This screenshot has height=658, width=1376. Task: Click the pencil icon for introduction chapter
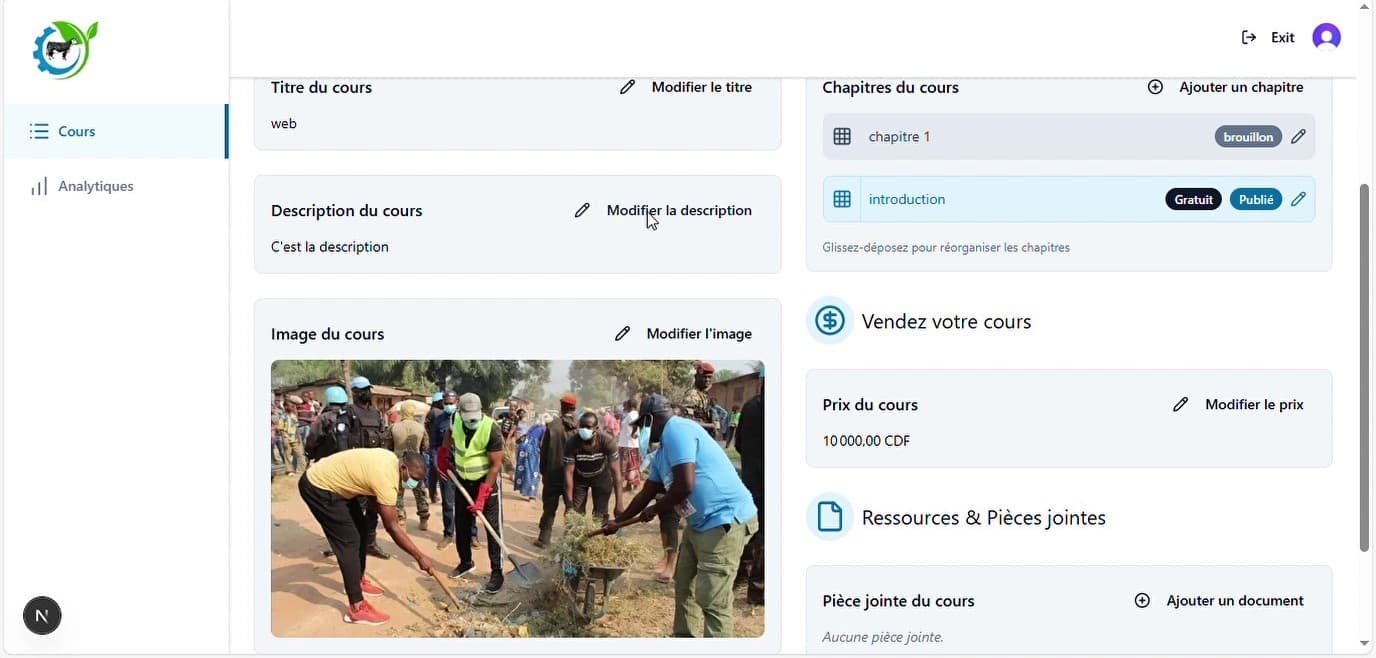pyautogui.click(x=1298, y=199)
